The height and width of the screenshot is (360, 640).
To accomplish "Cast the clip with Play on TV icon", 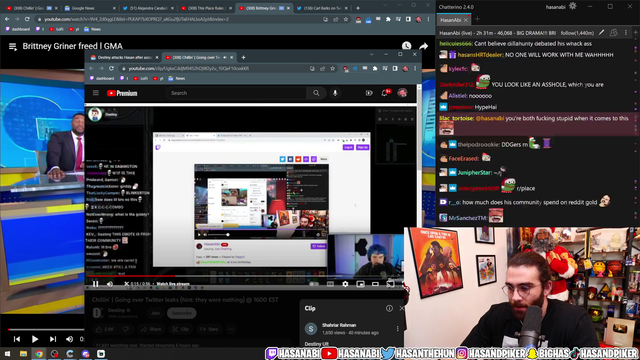I will 390,284.
